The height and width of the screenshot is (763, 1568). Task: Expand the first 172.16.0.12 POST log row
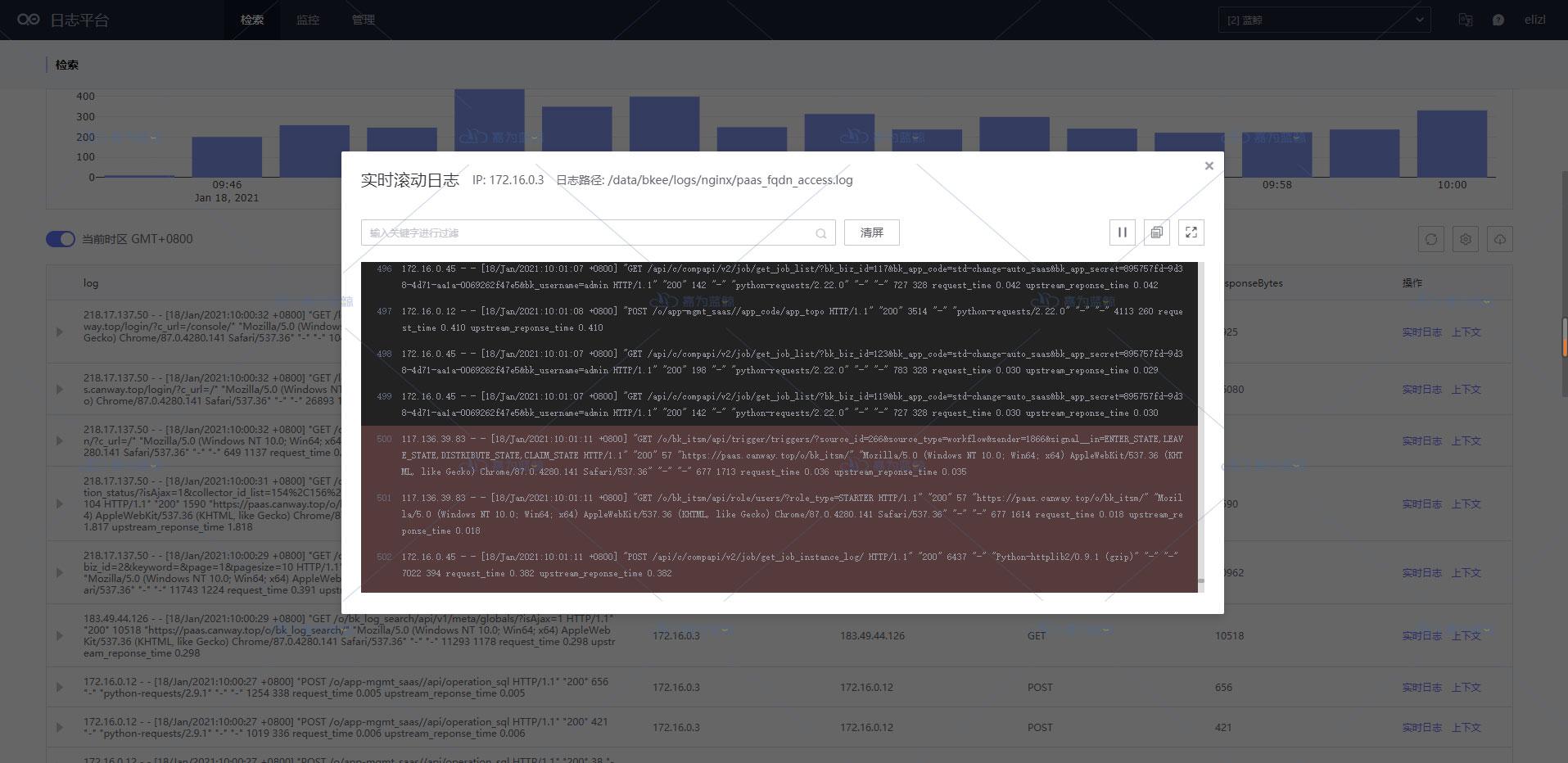tap(59, 688)
